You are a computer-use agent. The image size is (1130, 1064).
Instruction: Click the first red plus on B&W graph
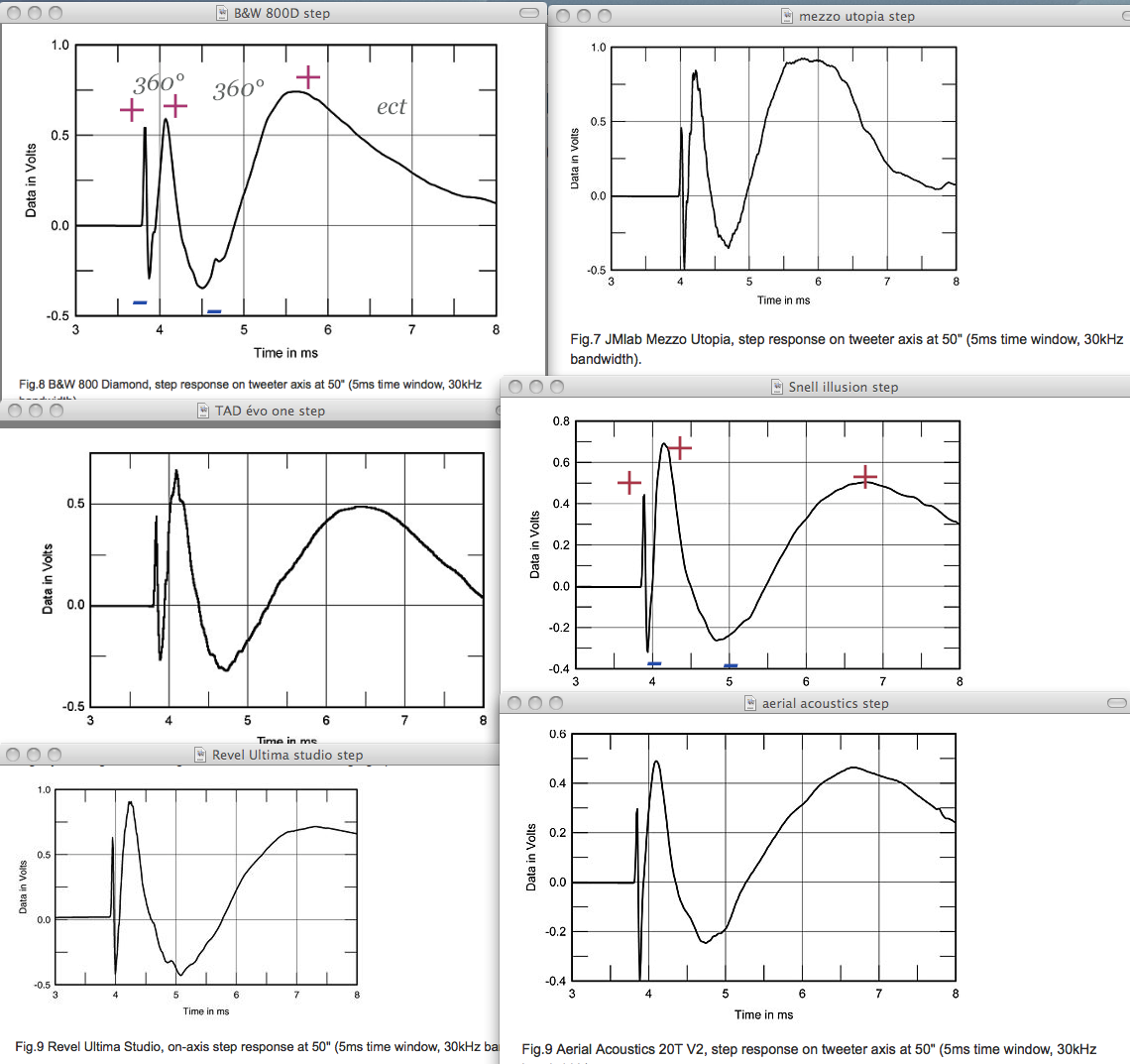pyautogui.click(x=132, y=110)
